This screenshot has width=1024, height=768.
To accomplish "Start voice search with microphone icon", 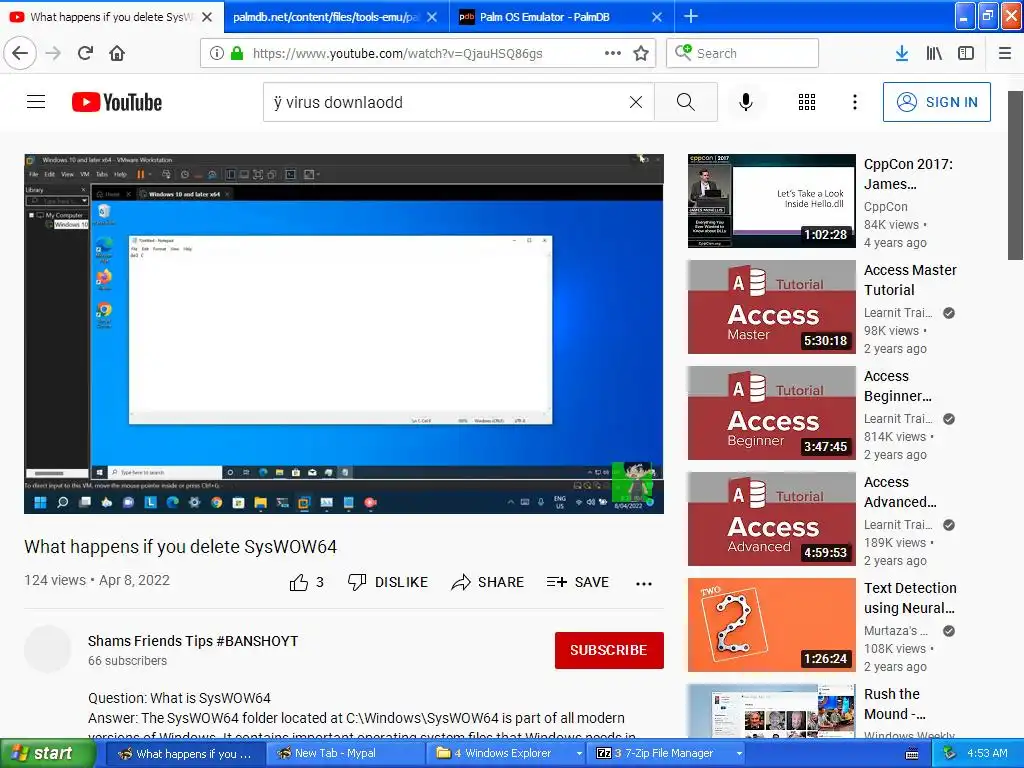I will [746, 102].
